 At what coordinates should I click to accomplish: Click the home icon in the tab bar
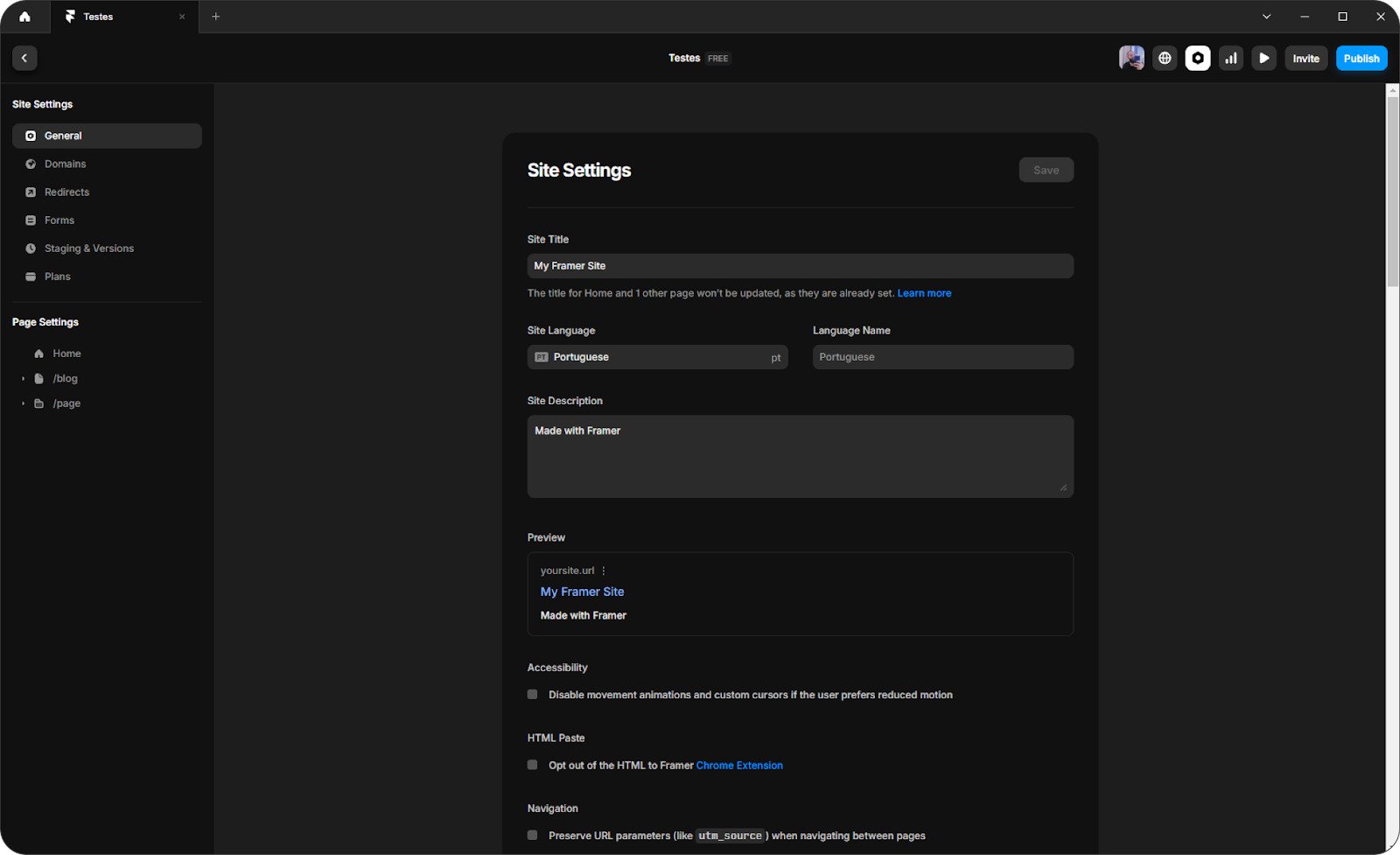(x=24, y=17)
